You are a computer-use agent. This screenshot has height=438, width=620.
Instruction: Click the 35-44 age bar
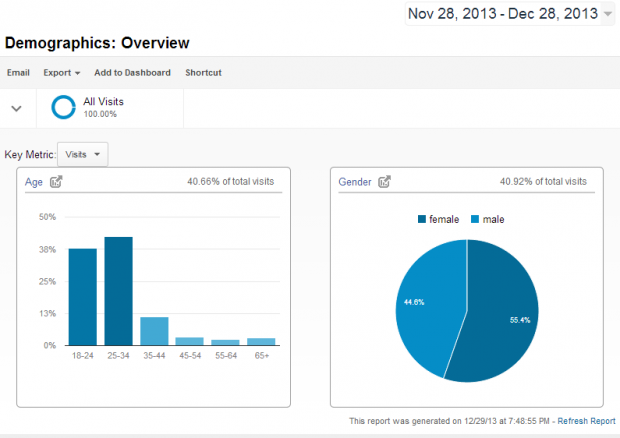pyautogui.click(x=154, y=330)
